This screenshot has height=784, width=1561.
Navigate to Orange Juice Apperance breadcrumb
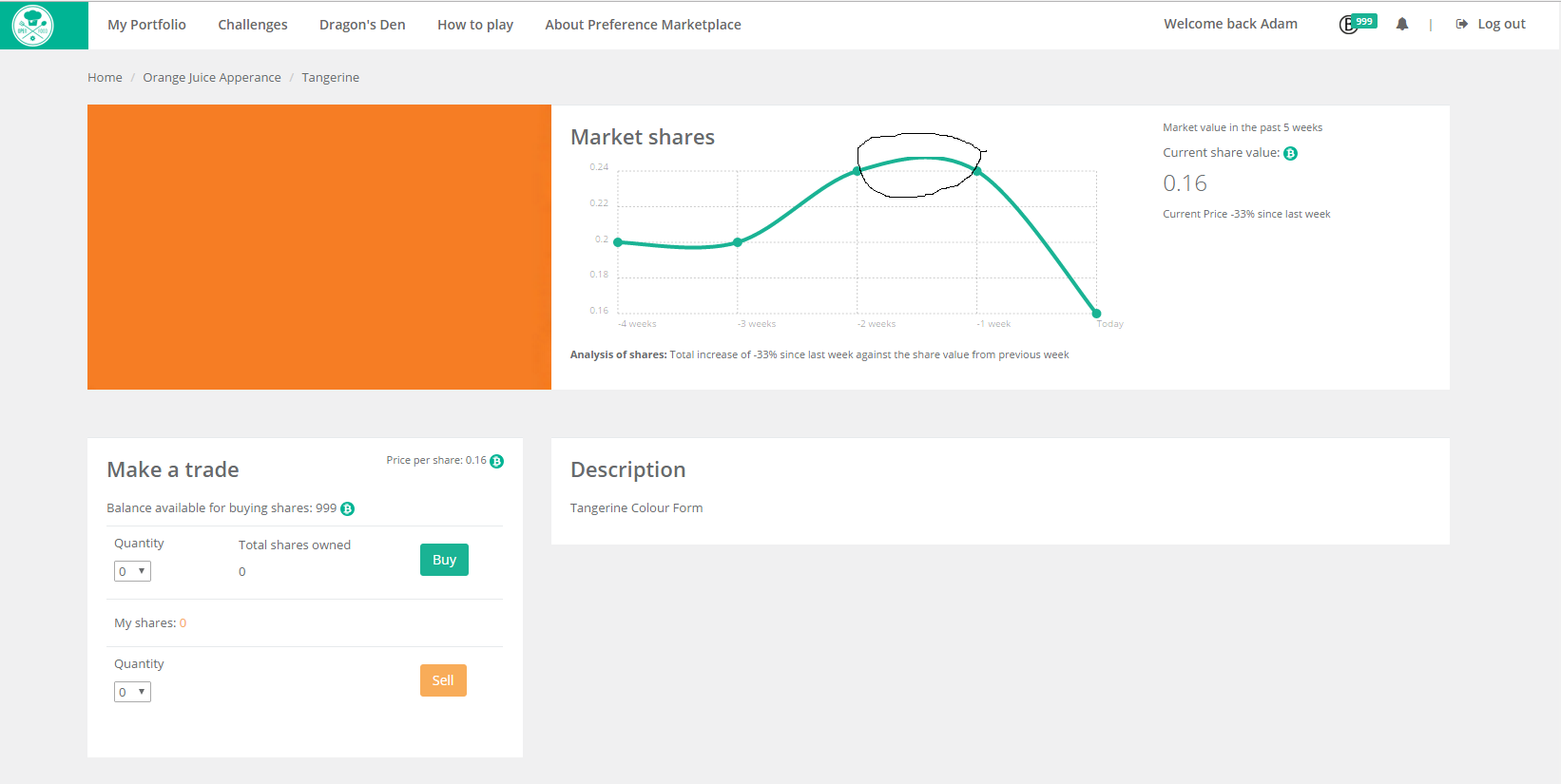[212, 78]
